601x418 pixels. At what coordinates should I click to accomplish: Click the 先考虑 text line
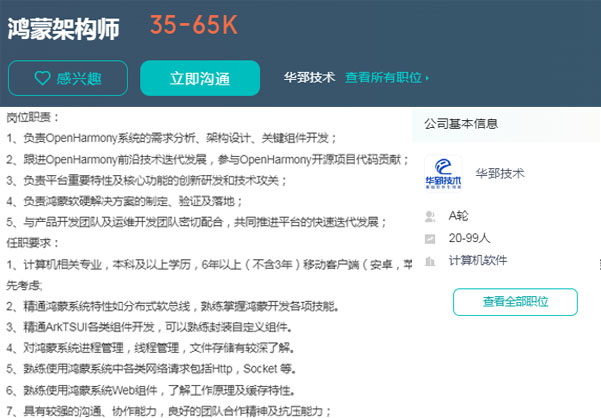24,285
